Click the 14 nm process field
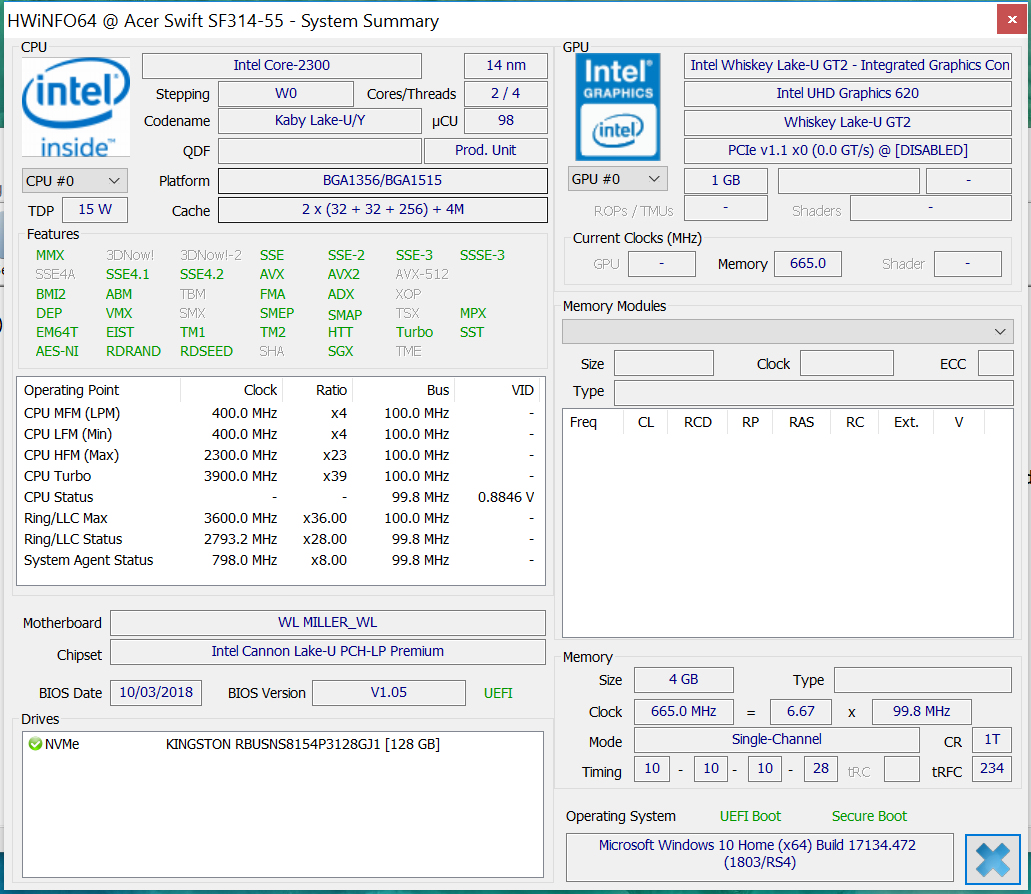1031x894 pixels. coord(506,66)
